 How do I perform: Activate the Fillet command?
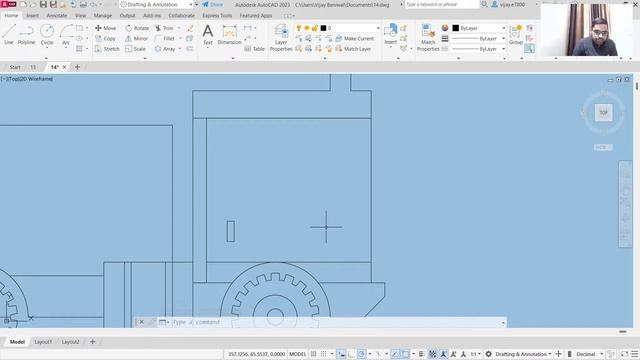165,38
